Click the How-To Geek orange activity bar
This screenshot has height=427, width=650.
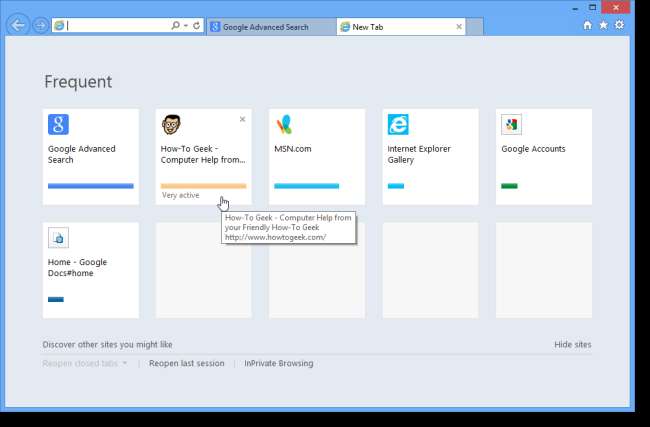pyautogui.click(x=204, y=186)
